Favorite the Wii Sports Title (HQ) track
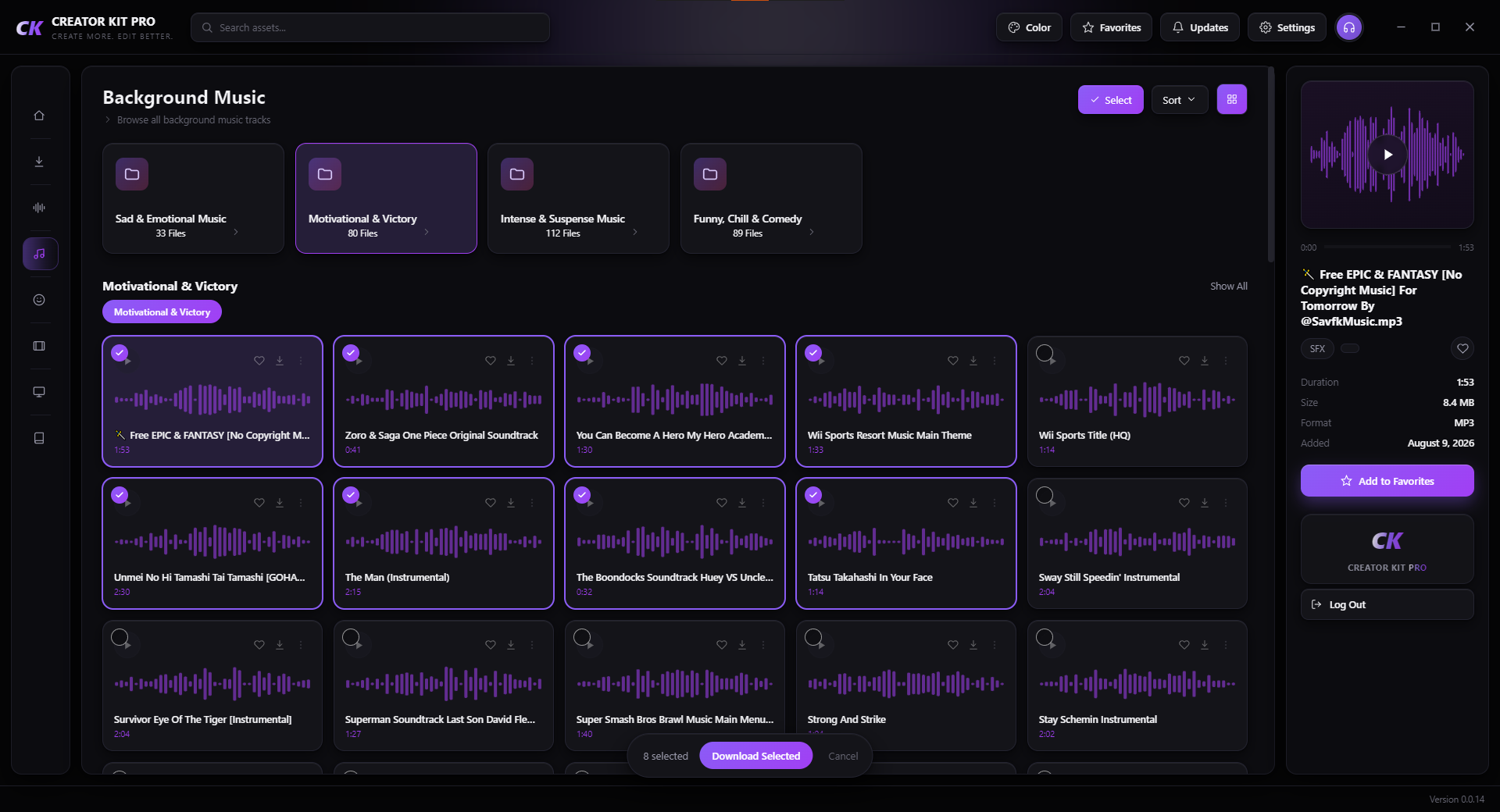The width and height of the screenshot is (1500, 812). tap(1184, 361)
